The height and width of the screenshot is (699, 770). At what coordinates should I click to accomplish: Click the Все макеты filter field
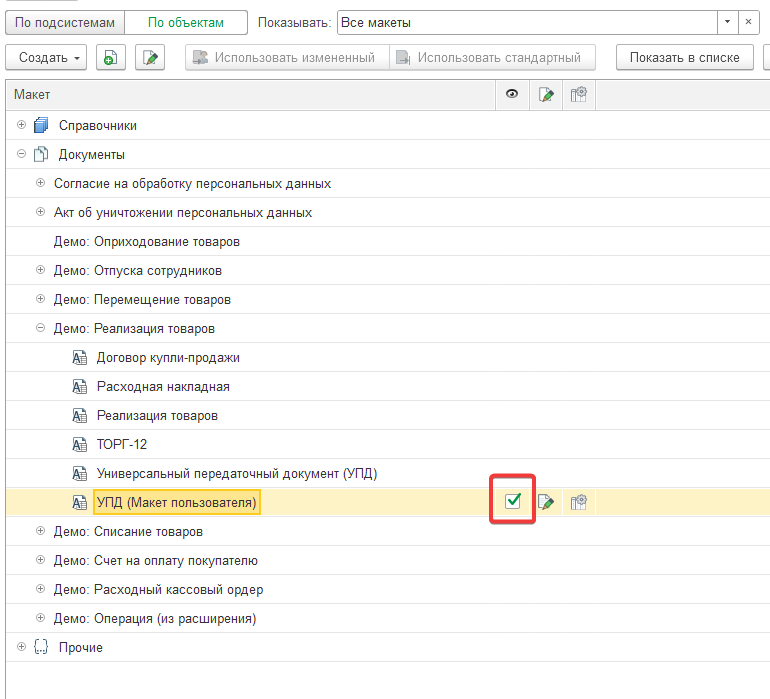click(x=525, y=22)
